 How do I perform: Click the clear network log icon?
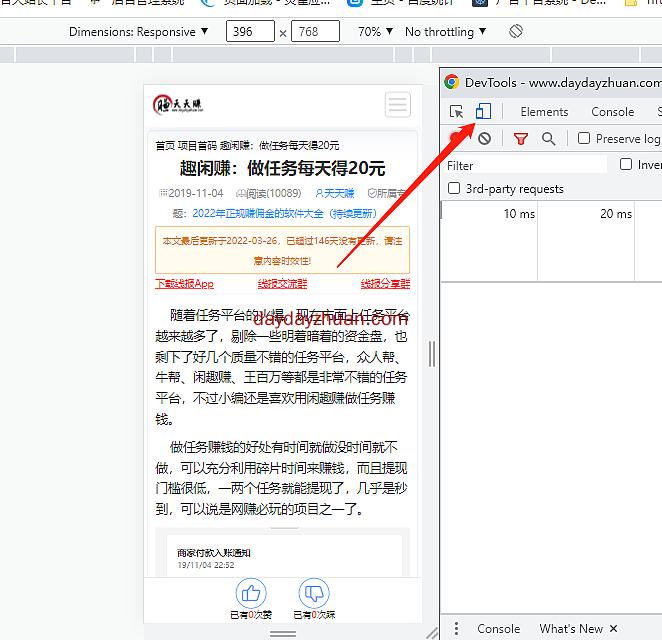click(x=484, y=138)
